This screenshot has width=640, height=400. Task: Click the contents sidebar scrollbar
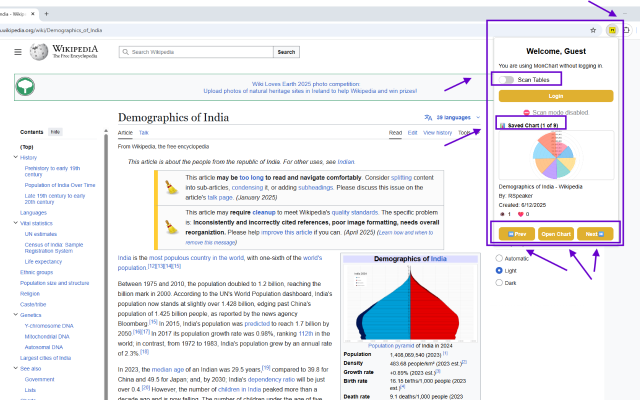tap(106, 265)
